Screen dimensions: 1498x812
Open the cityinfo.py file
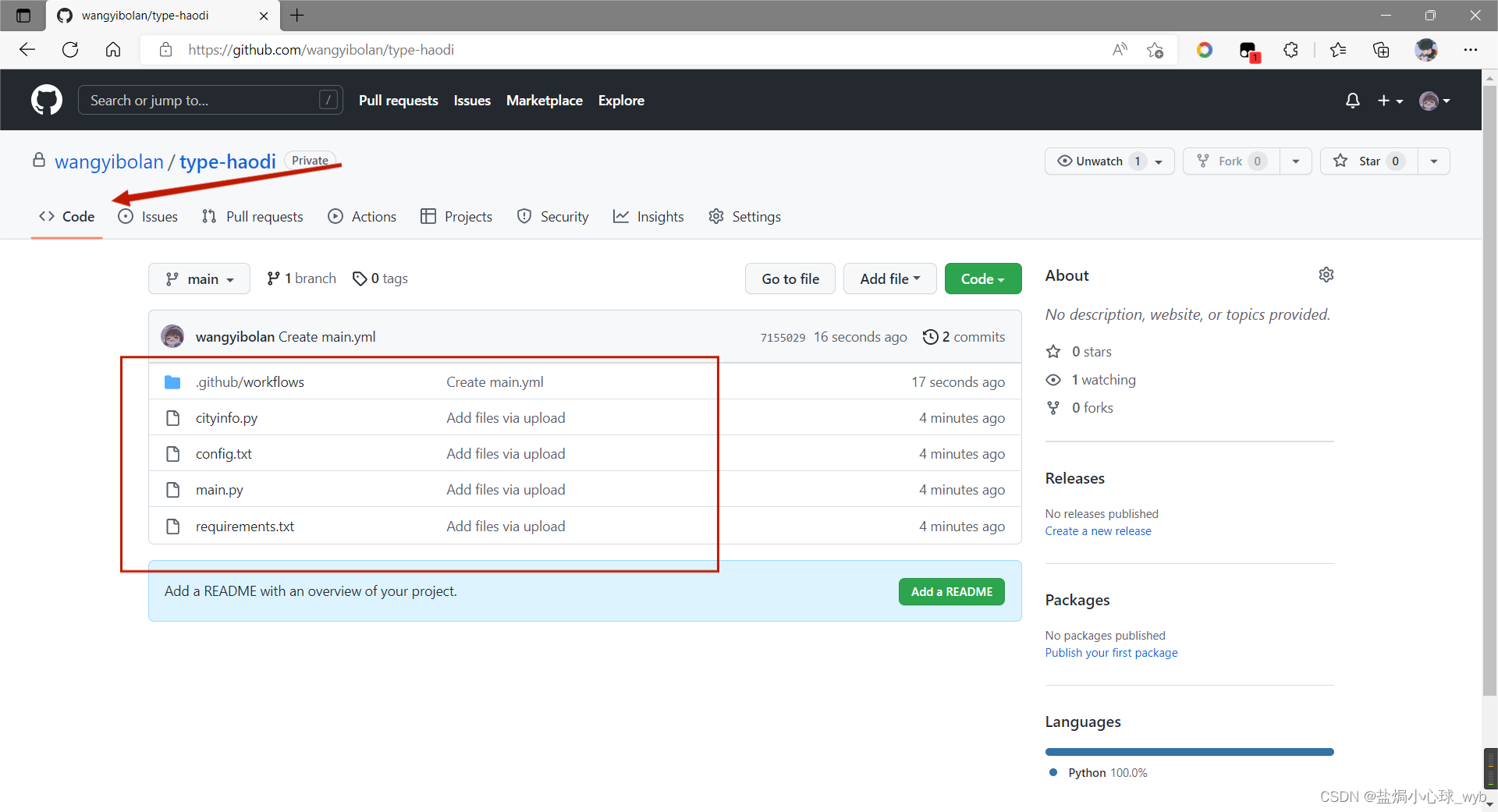(226, 418)
